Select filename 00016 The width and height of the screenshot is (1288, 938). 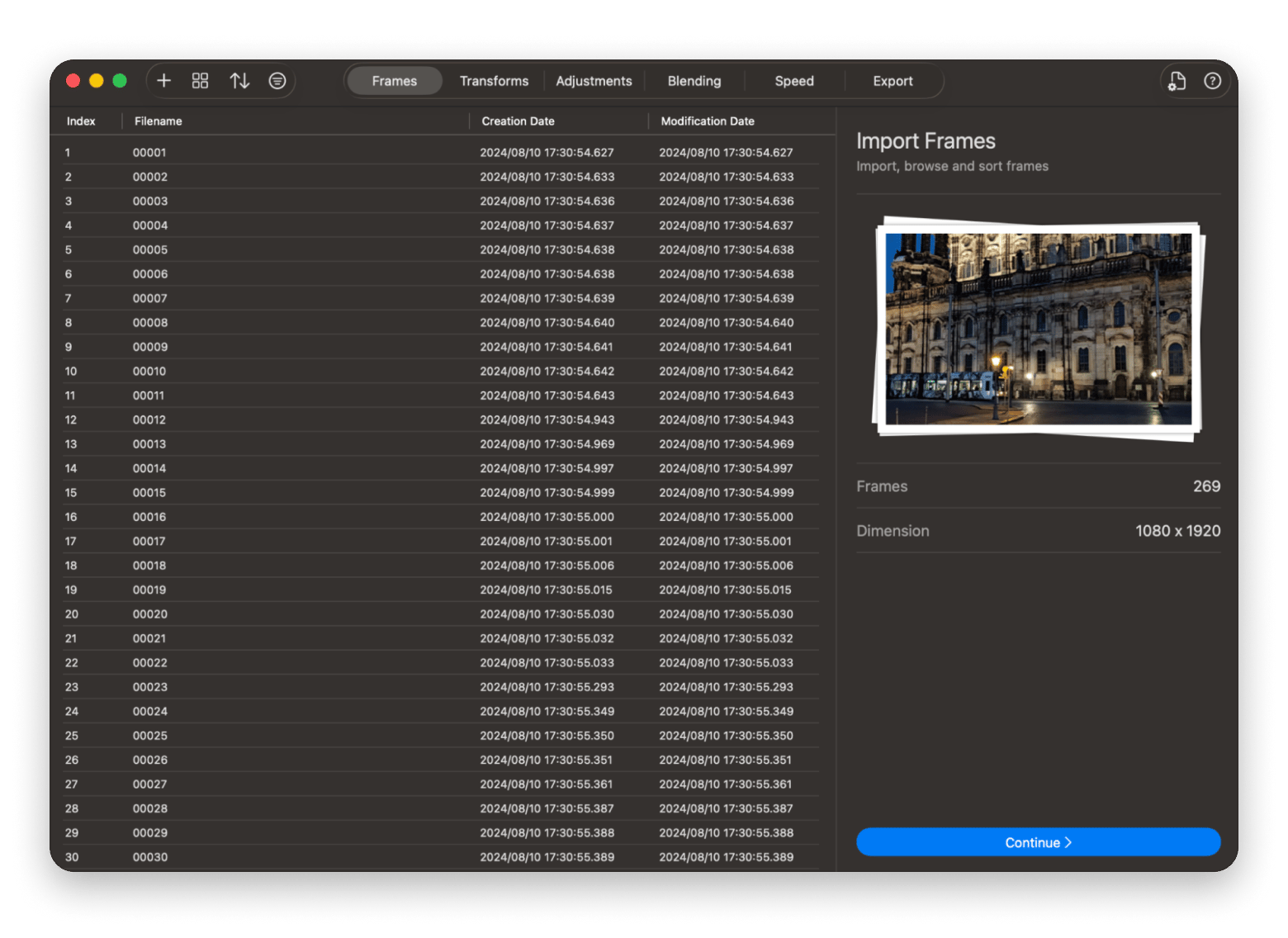(149, 517)
